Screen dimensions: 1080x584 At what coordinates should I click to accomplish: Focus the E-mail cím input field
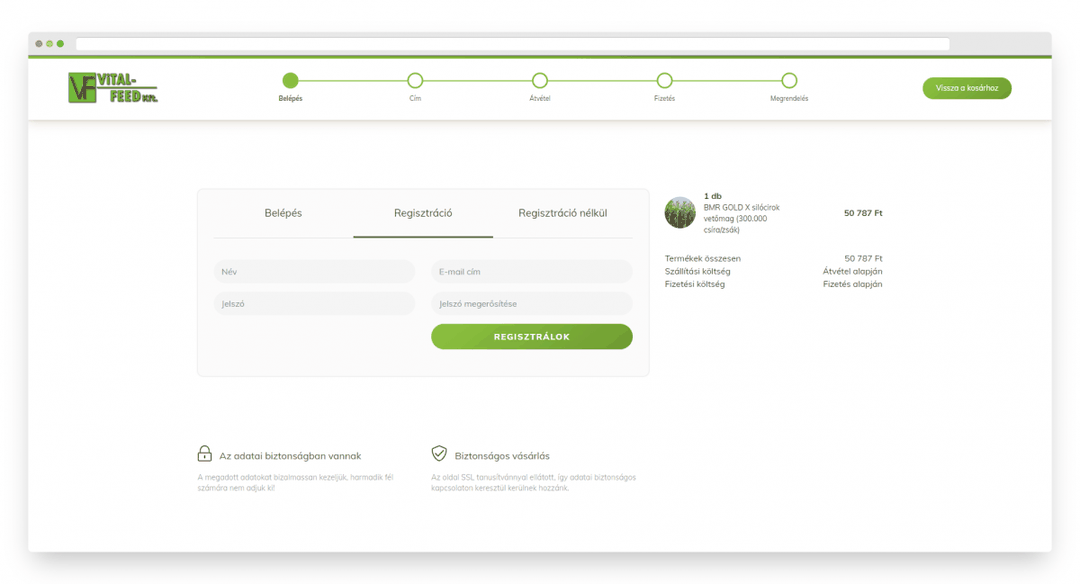532,272
